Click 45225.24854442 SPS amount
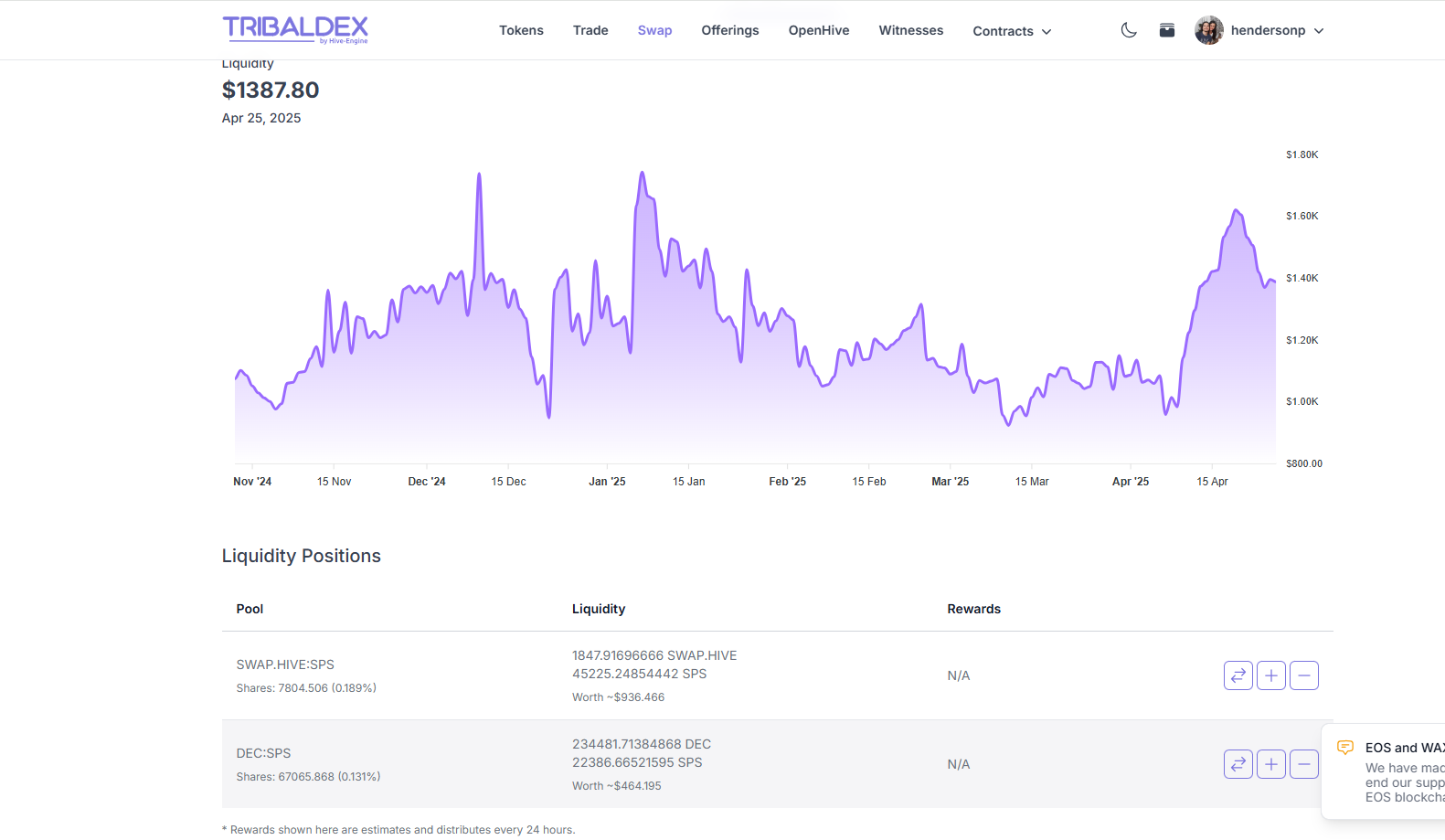 click(x=640, y=674)
